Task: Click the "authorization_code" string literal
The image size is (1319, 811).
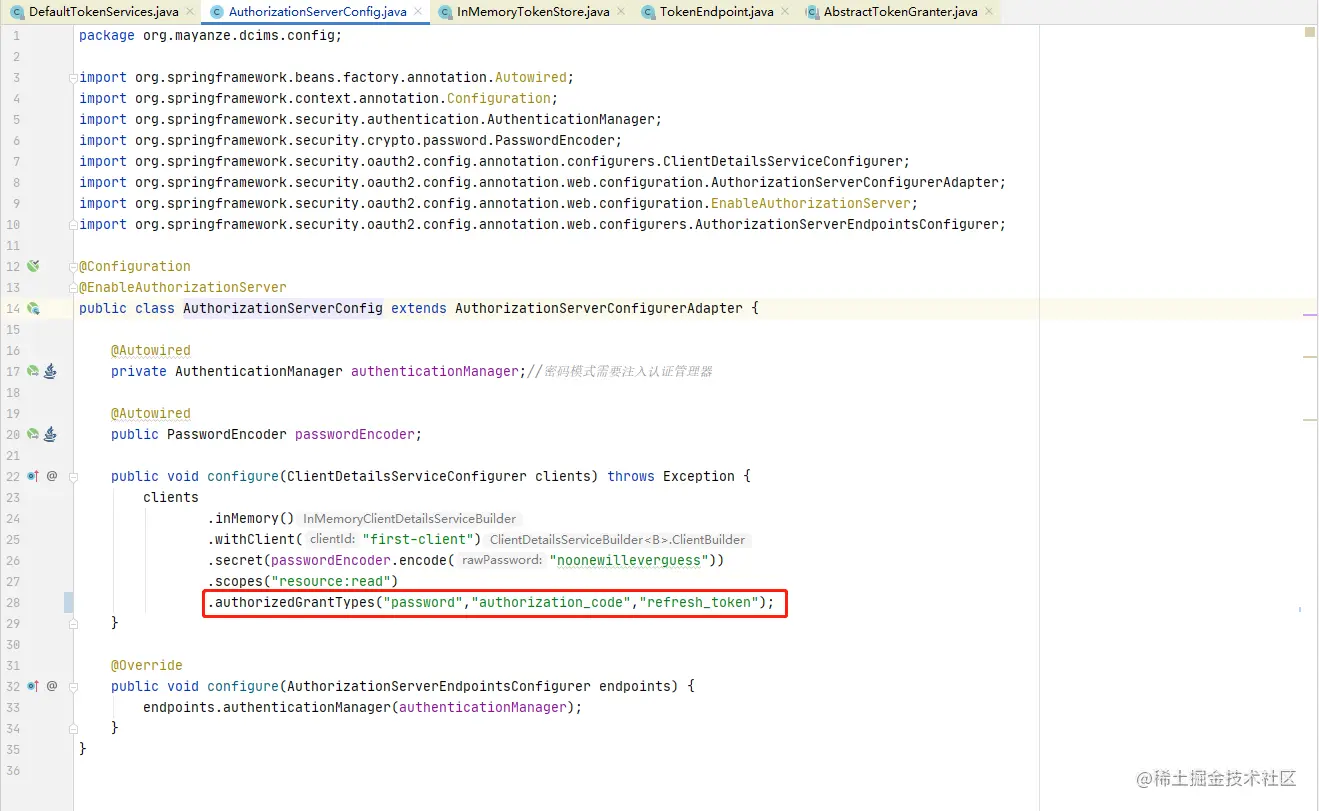Action: pos(551,602)
